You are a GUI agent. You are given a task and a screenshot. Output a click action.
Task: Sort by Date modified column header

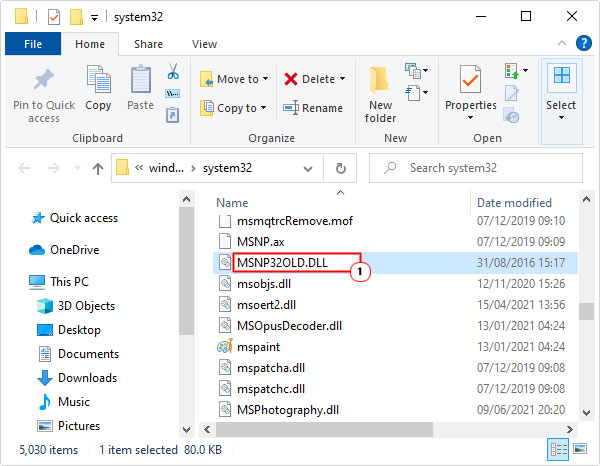pos(514,203)
